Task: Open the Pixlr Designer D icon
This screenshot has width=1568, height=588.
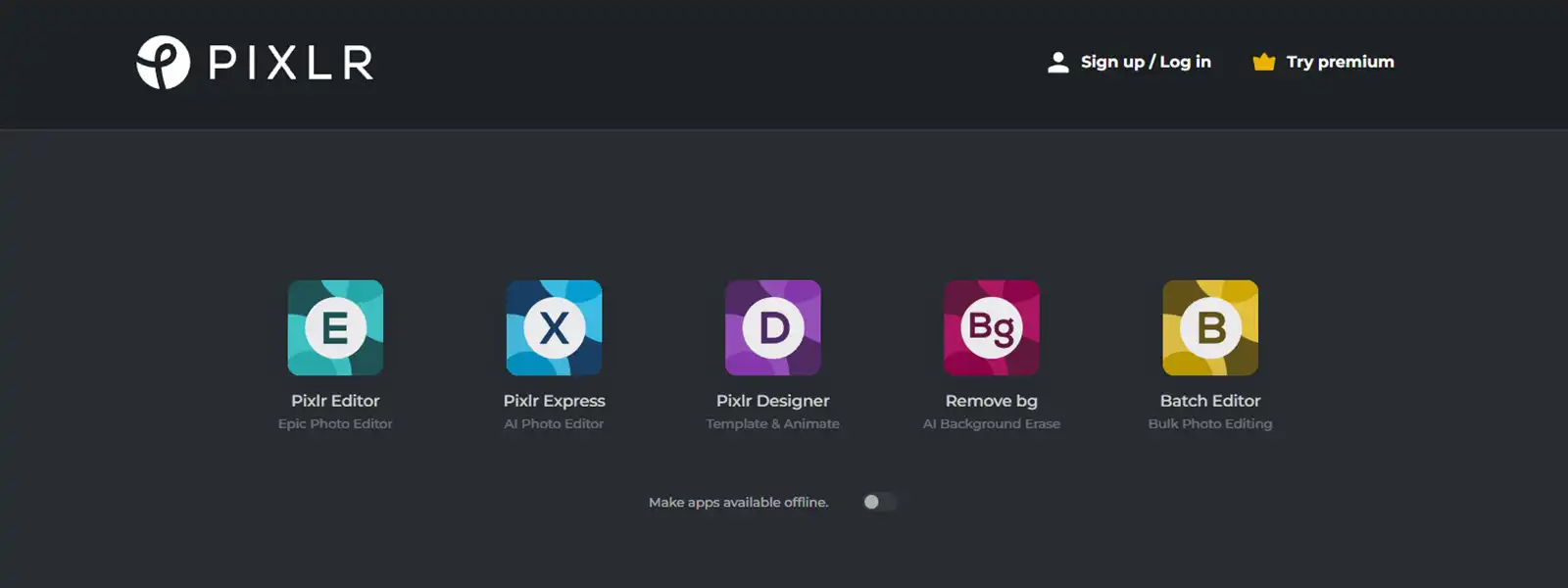Action: click(772, 327)
